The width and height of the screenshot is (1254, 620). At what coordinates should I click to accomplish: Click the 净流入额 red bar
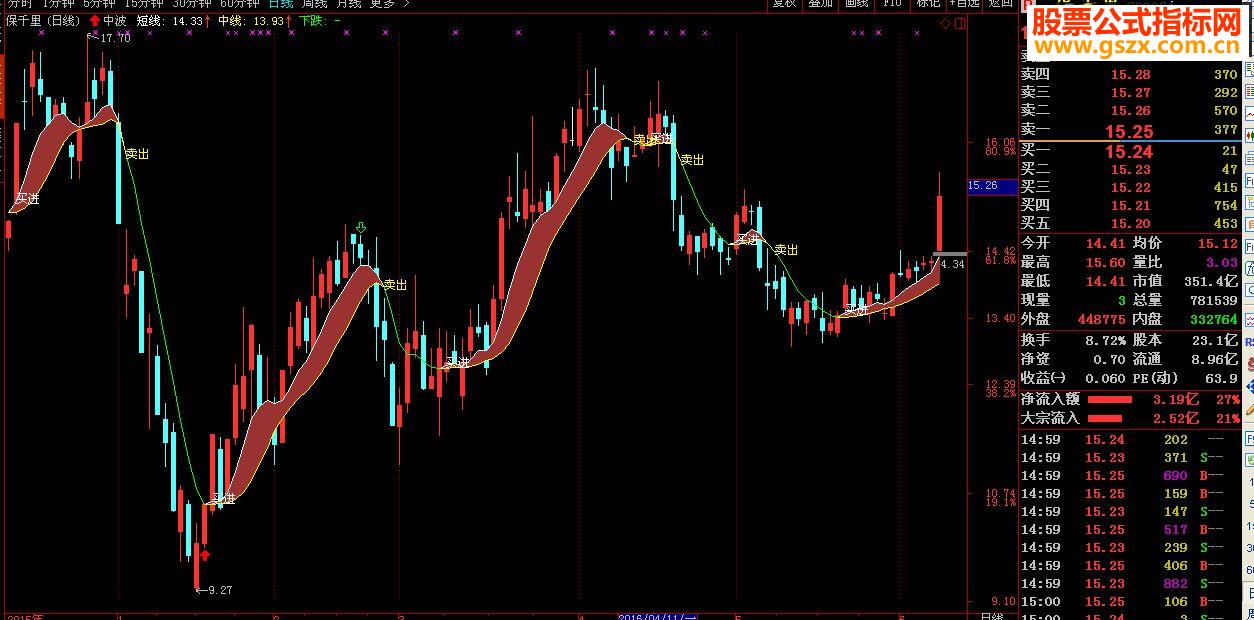click(1110, 399)
